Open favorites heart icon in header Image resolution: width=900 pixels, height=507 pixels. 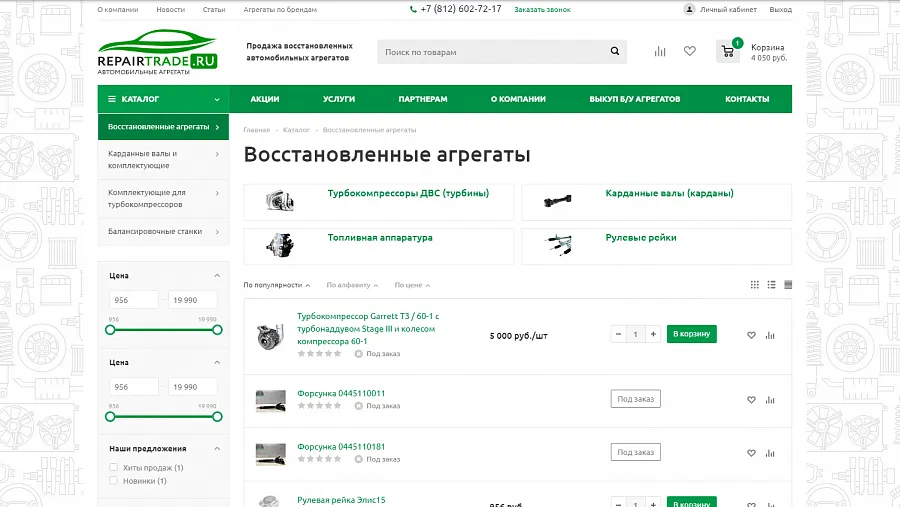[x=689, y=51]
